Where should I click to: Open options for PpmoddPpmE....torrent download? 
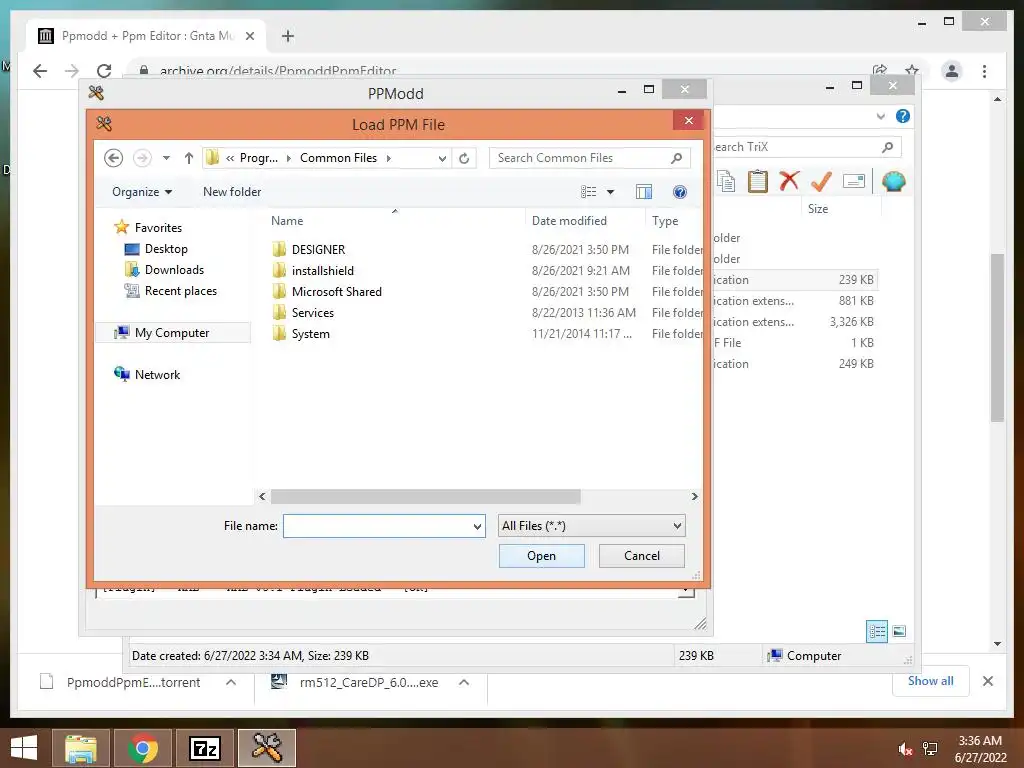pos(231,682)
